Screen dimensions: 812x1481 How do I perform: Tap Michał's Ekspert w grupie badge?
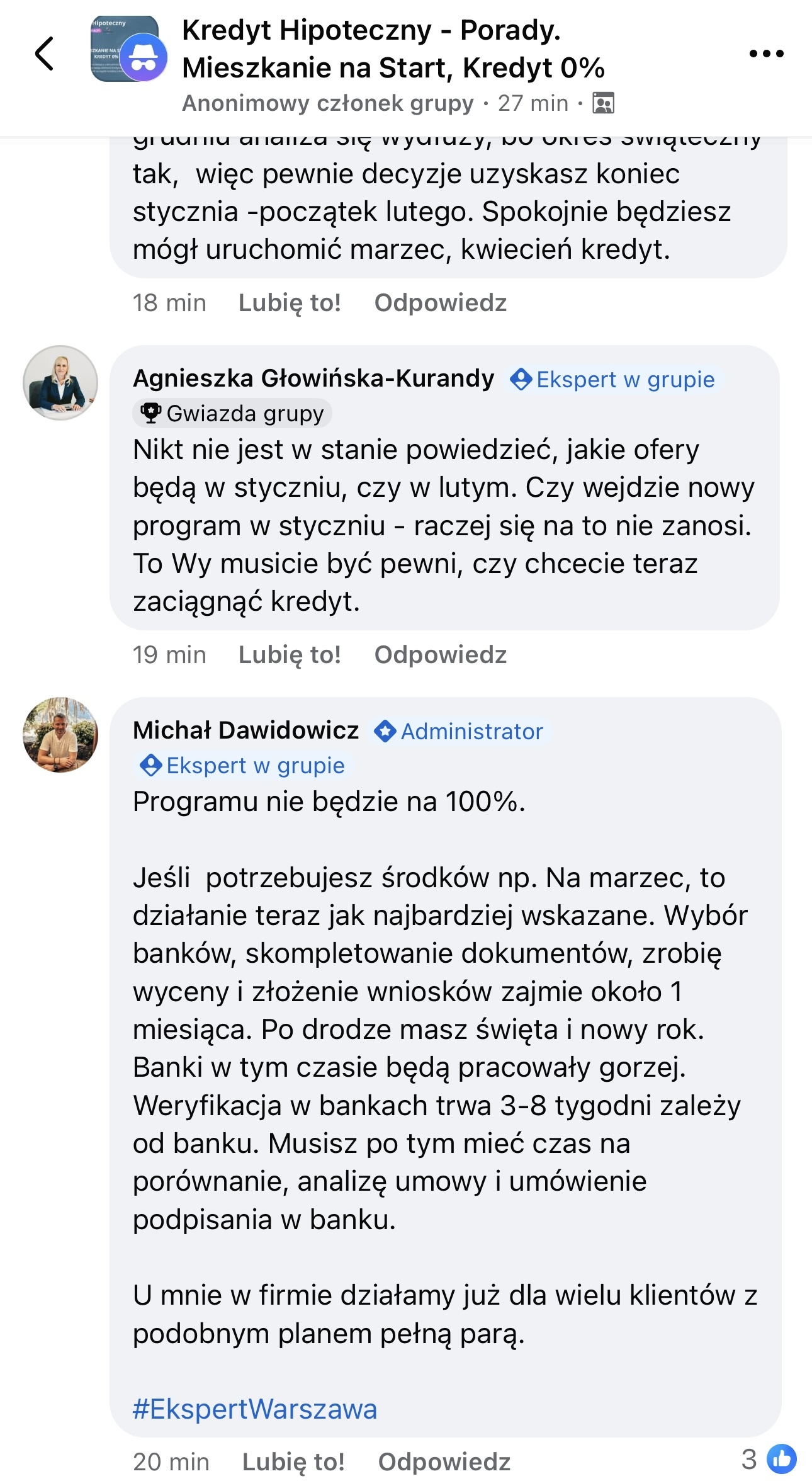(x=243, y=766)
